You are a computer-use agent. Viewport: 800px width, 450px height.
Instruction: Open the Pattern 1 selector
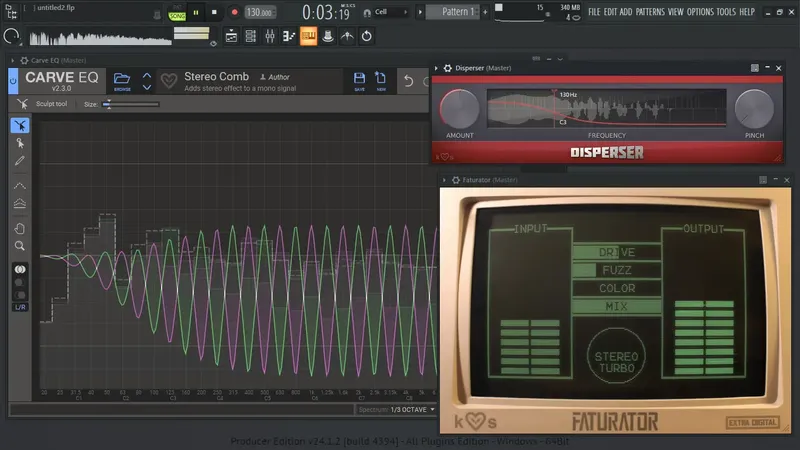click(453, 12)
